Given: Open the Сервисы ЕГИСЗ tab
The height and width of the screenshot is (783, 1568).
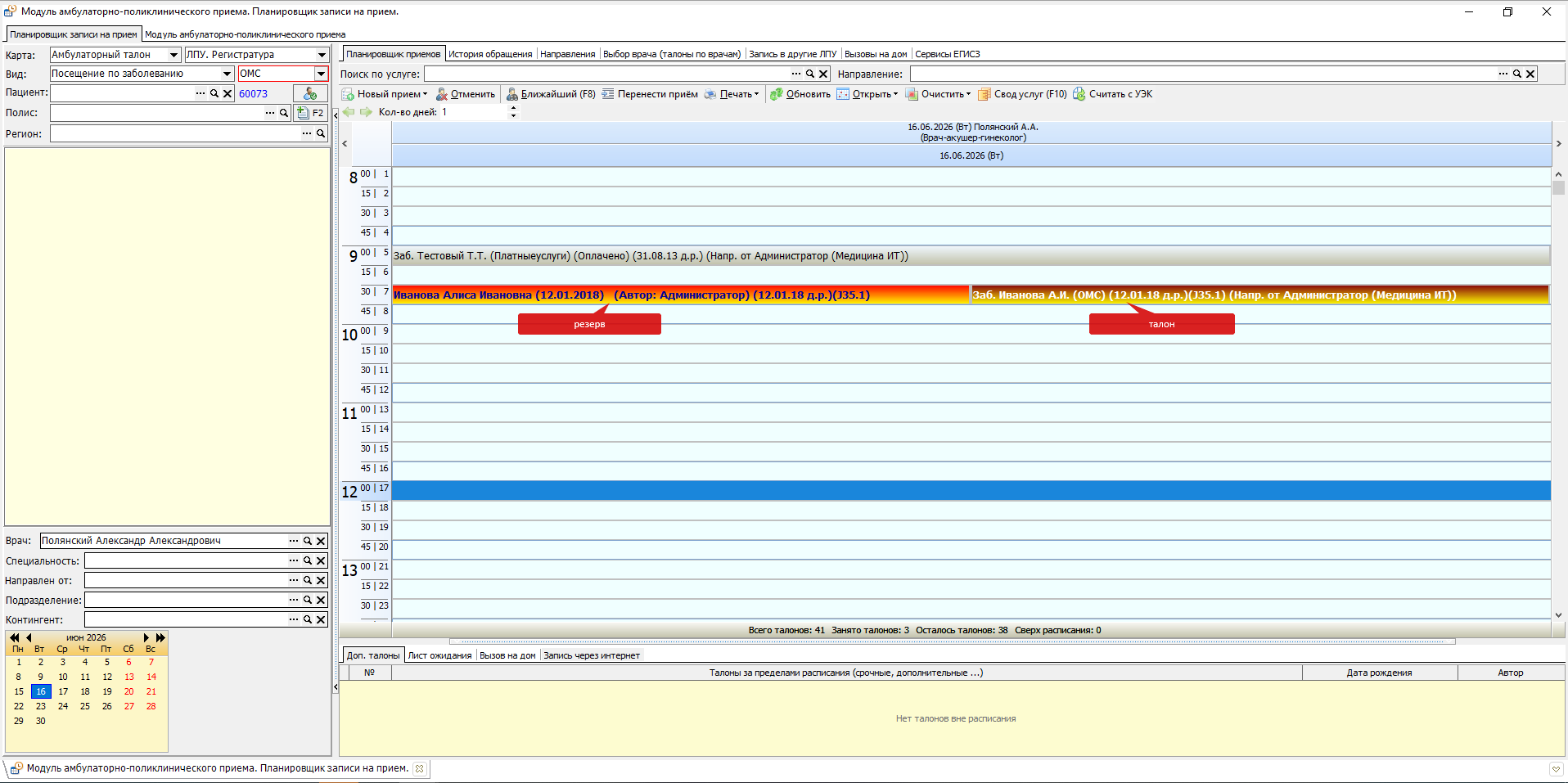Looking at the screenshot, I should 948,54.
